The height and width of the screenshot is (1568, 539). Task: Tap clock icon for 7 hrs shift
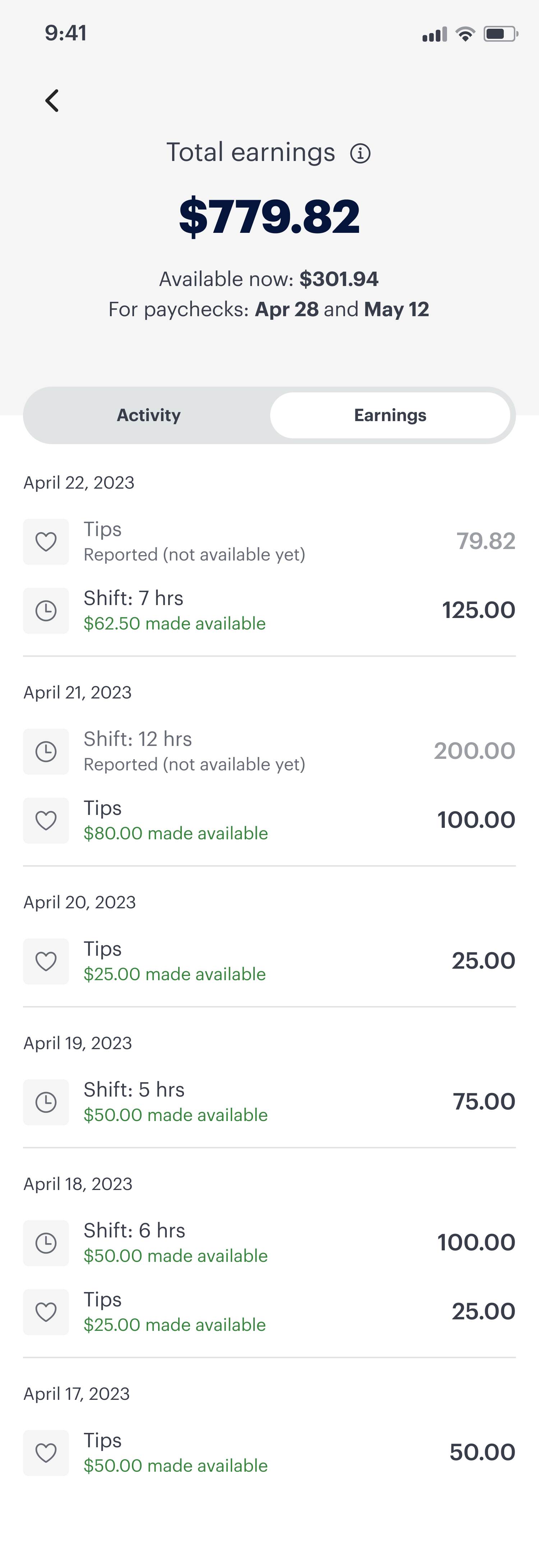click(x=46, y=610)
